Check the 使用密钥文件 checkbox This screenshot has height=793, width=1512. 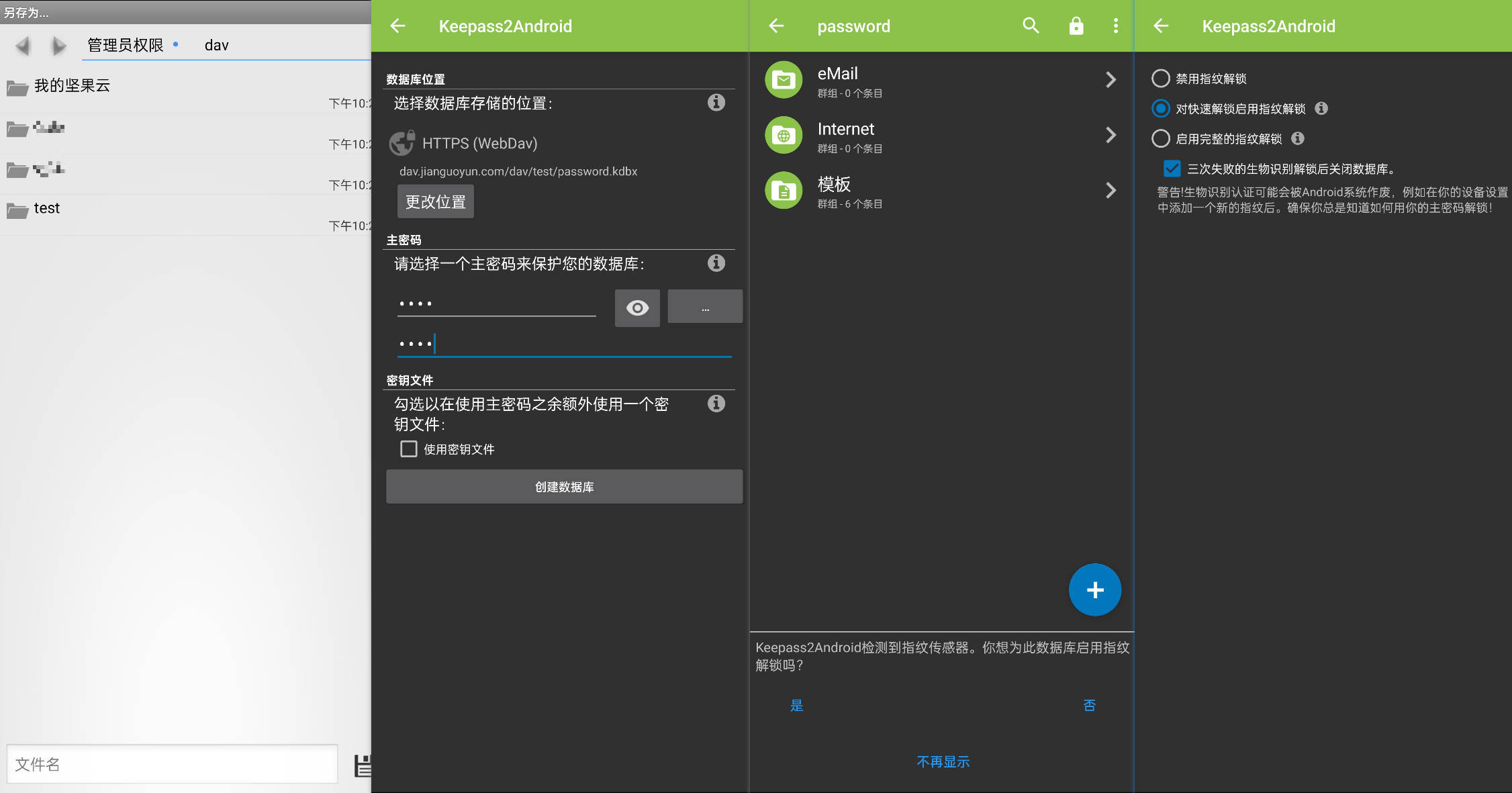[x=409, y=449]
